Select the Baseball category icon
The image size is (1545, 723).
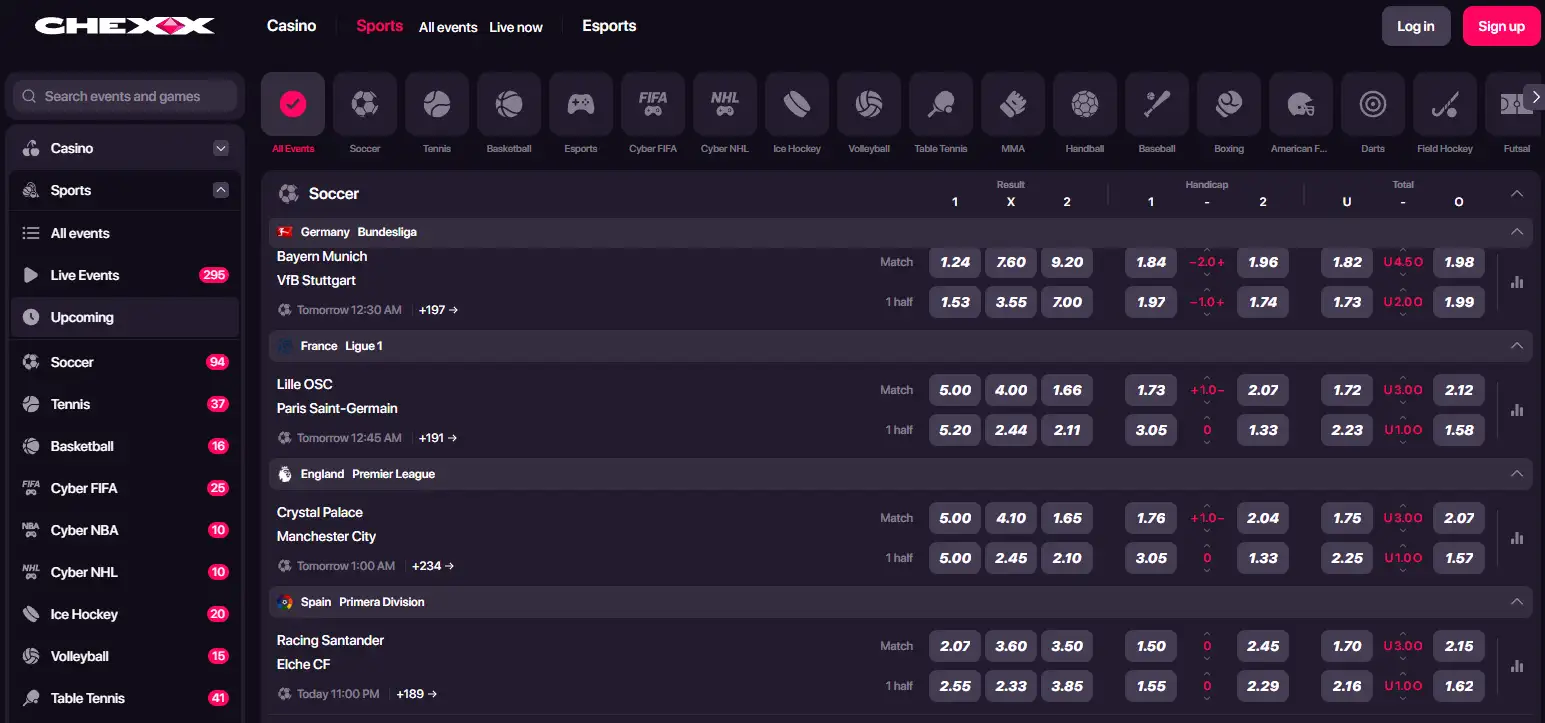pyautogui.click(x=1157, y=104)
